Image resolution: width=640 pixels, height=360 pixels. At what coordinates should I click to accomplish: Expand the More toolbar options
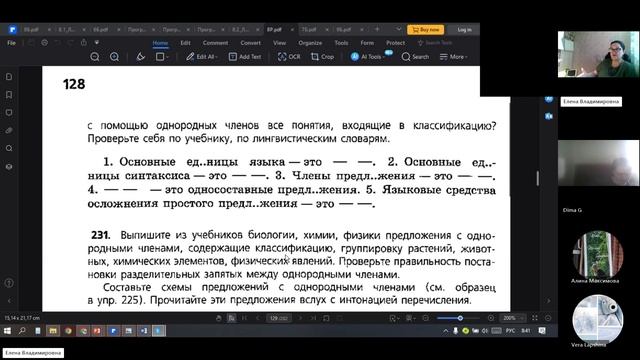pyautogui.click(x=453, y=57)
